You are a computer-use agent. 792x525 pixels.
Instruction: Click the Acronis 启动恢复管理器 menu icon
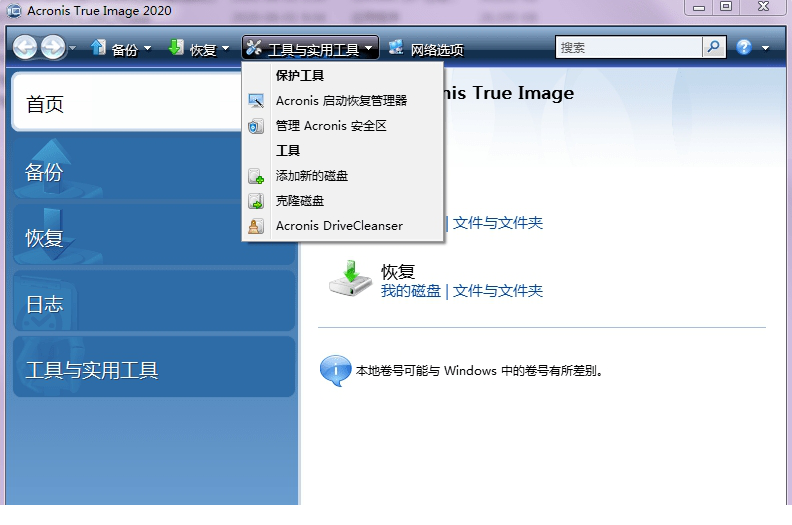pos(256,101)
